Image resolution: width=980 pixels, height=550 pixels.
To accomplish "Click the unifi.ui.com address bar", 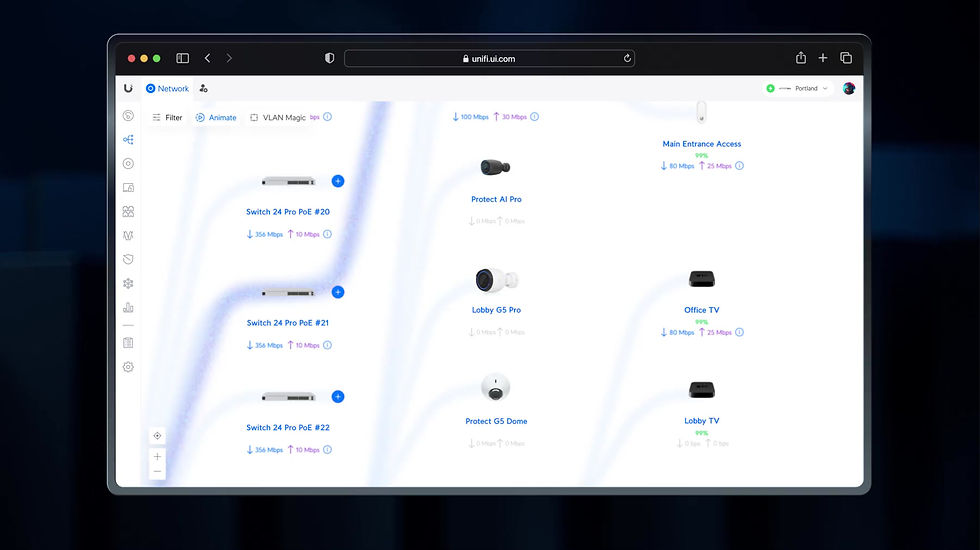I will tap(489, 58).
